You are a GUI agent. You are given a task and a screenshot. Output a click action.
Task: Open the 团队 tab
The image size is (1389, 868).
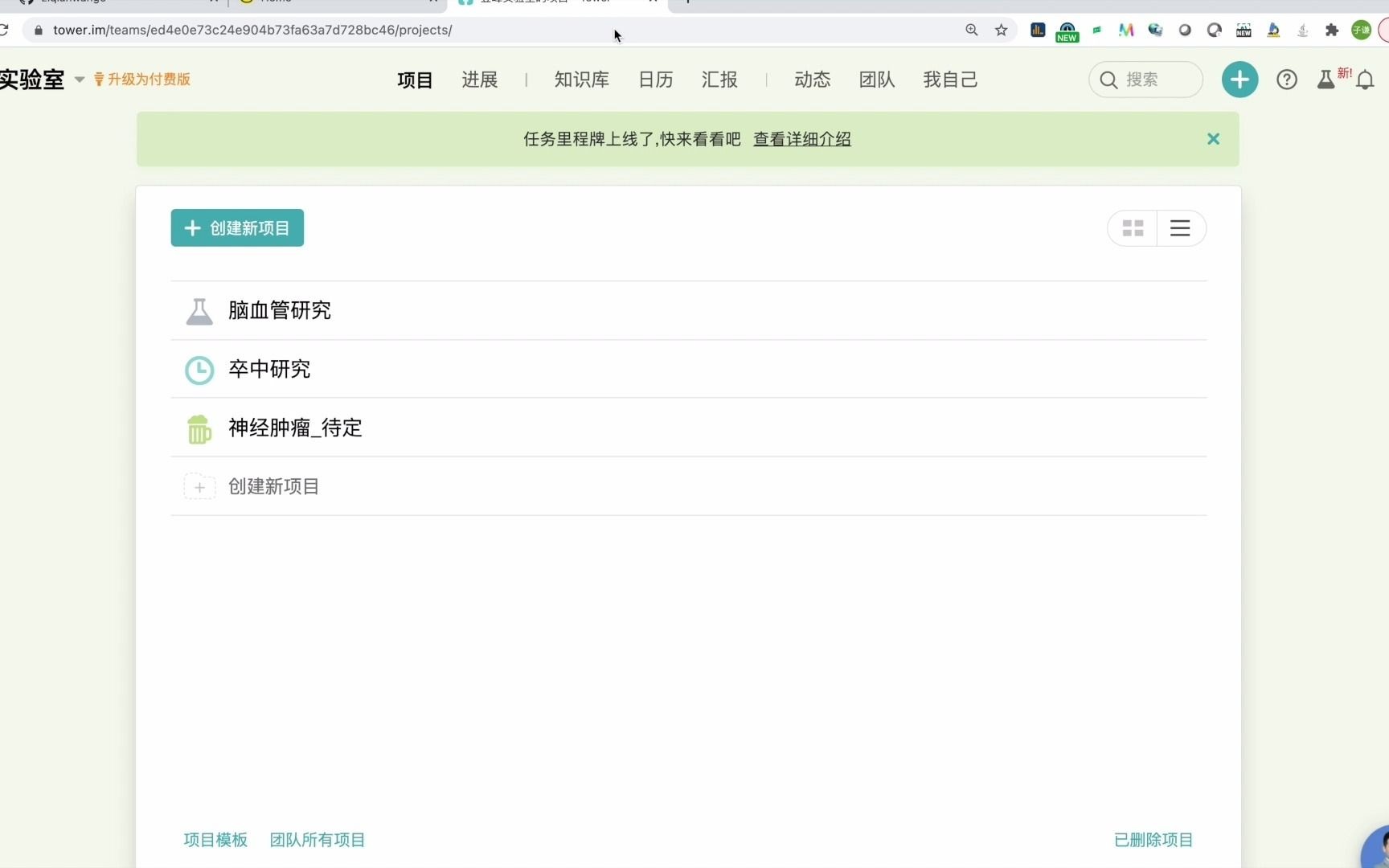[x=877, y=80]
